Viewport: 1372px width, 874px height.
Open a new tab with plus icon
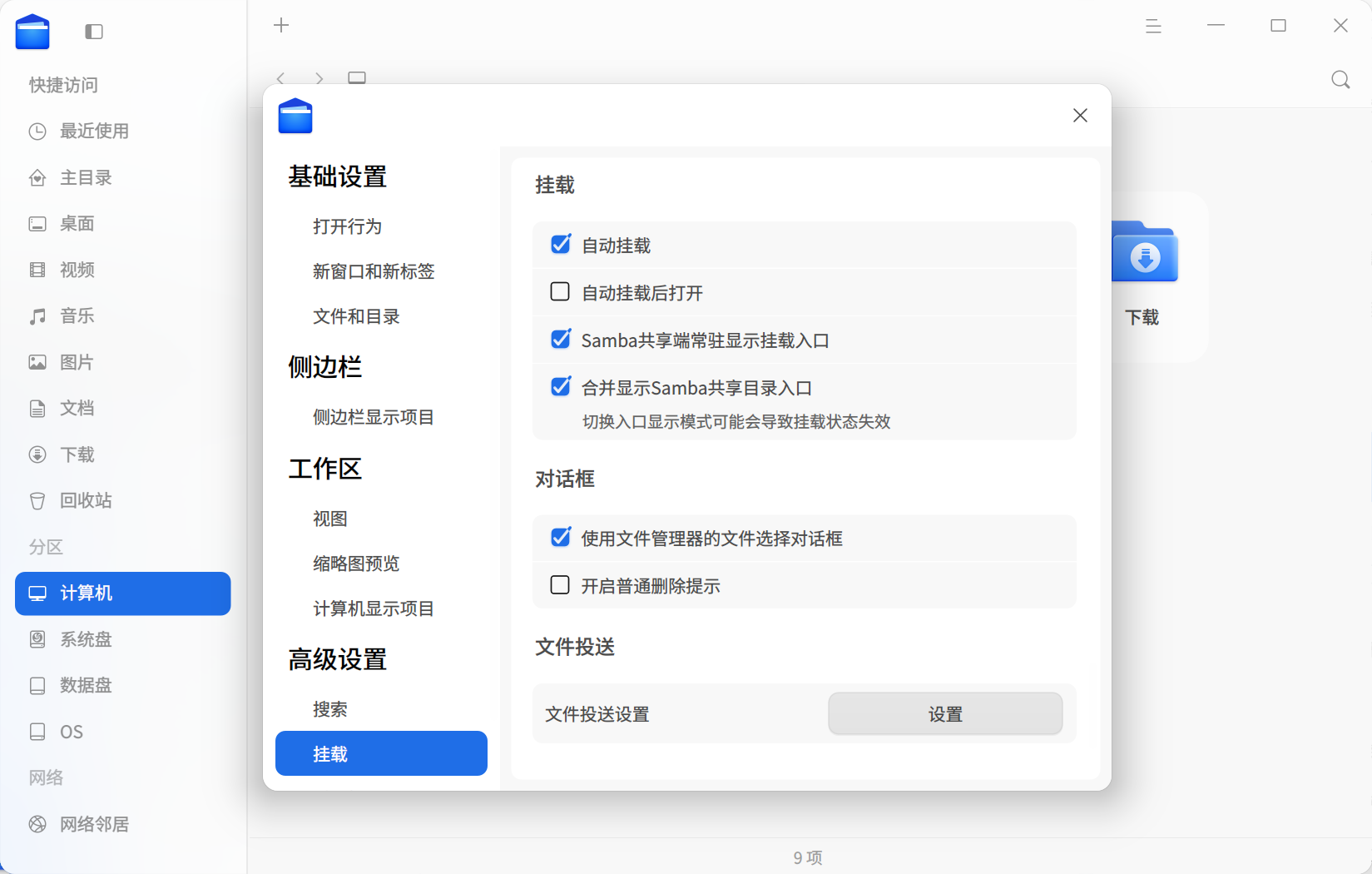[x=281, y=25]
